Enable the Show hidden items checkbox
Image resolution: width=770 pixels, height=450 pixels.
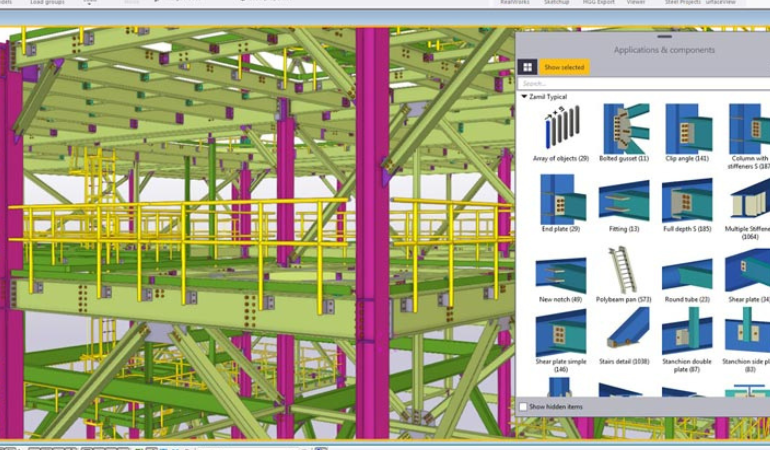click(523, 407)
